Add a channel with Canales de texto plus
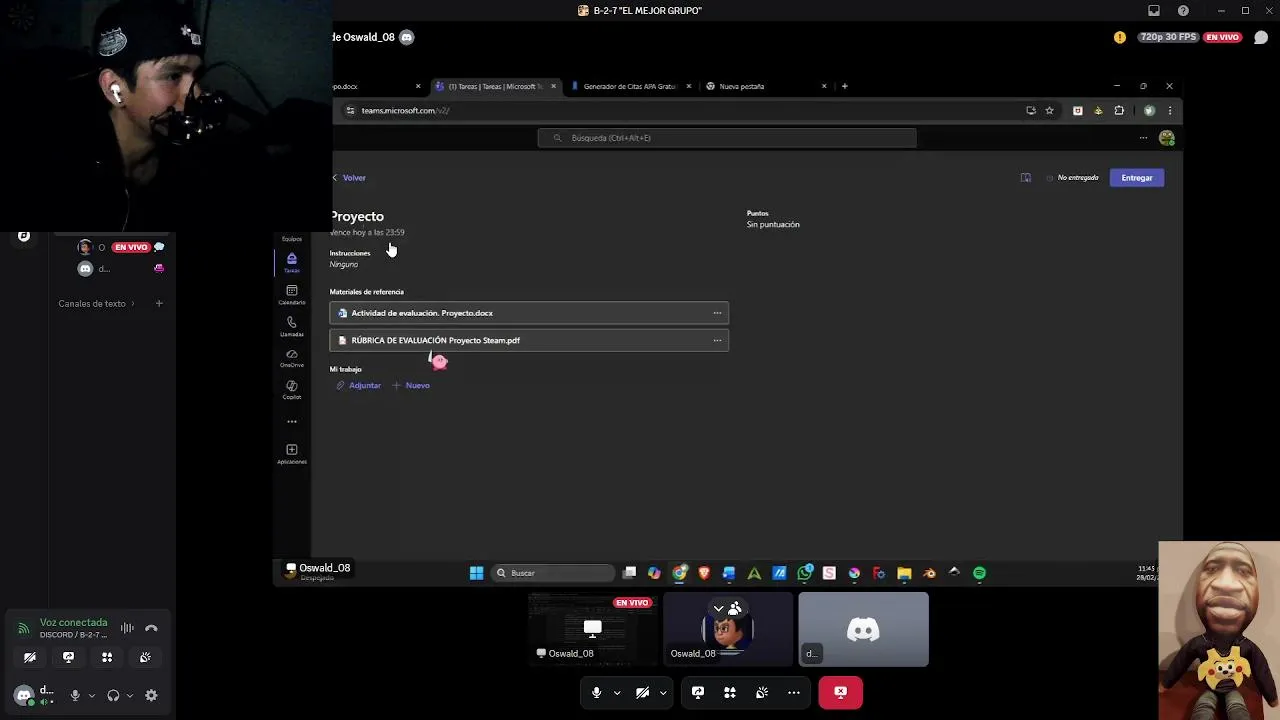 click(158, 303)
